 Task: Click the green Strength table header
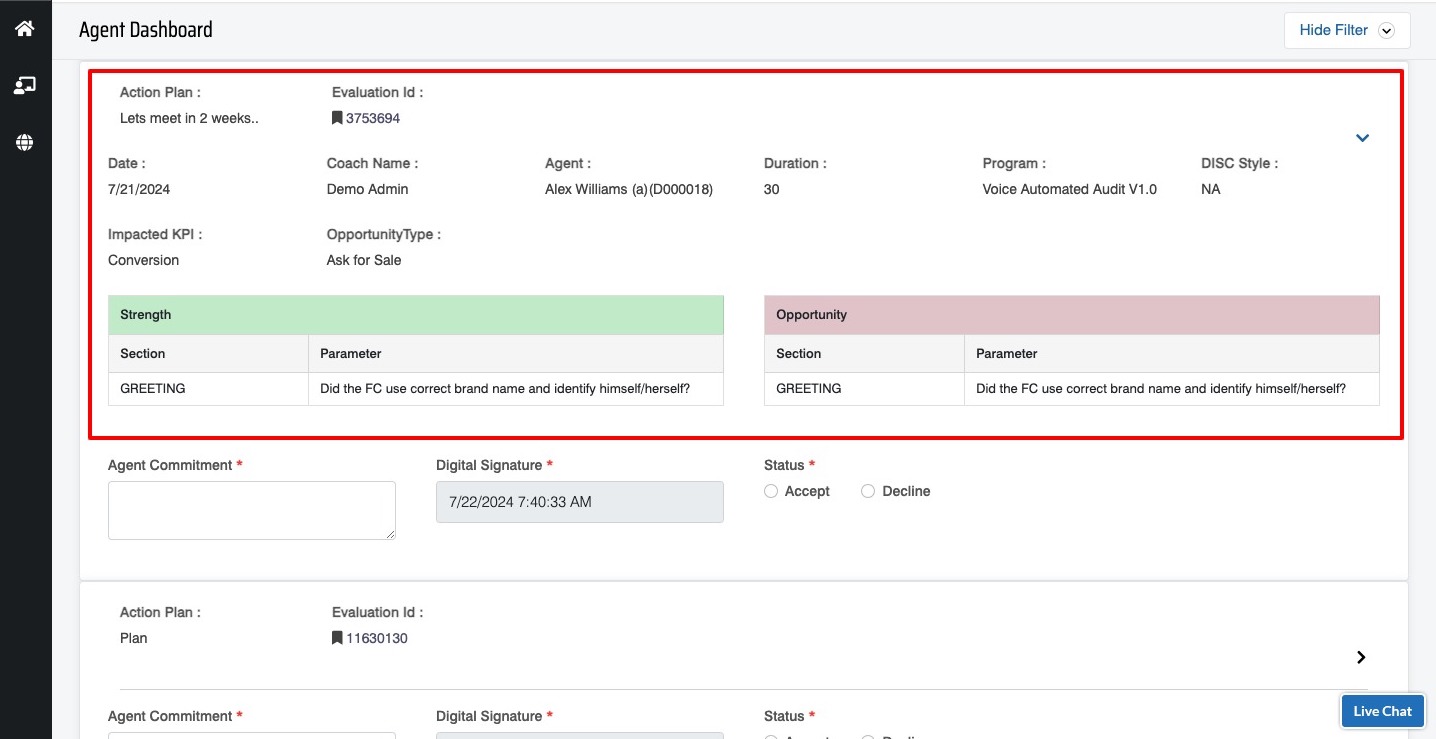[x=415, y=315]
